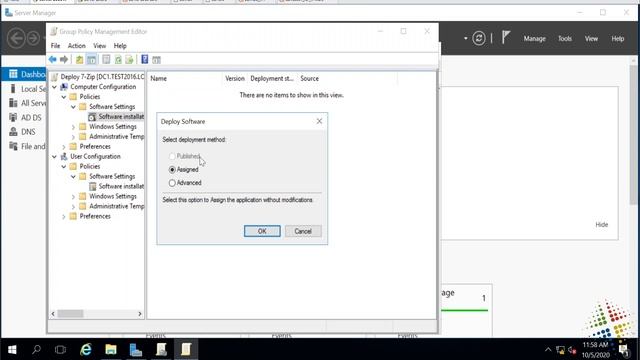This screenshot has width=640, height=360.
Task: Sort by the Name column header
Action: pos(185,78)
